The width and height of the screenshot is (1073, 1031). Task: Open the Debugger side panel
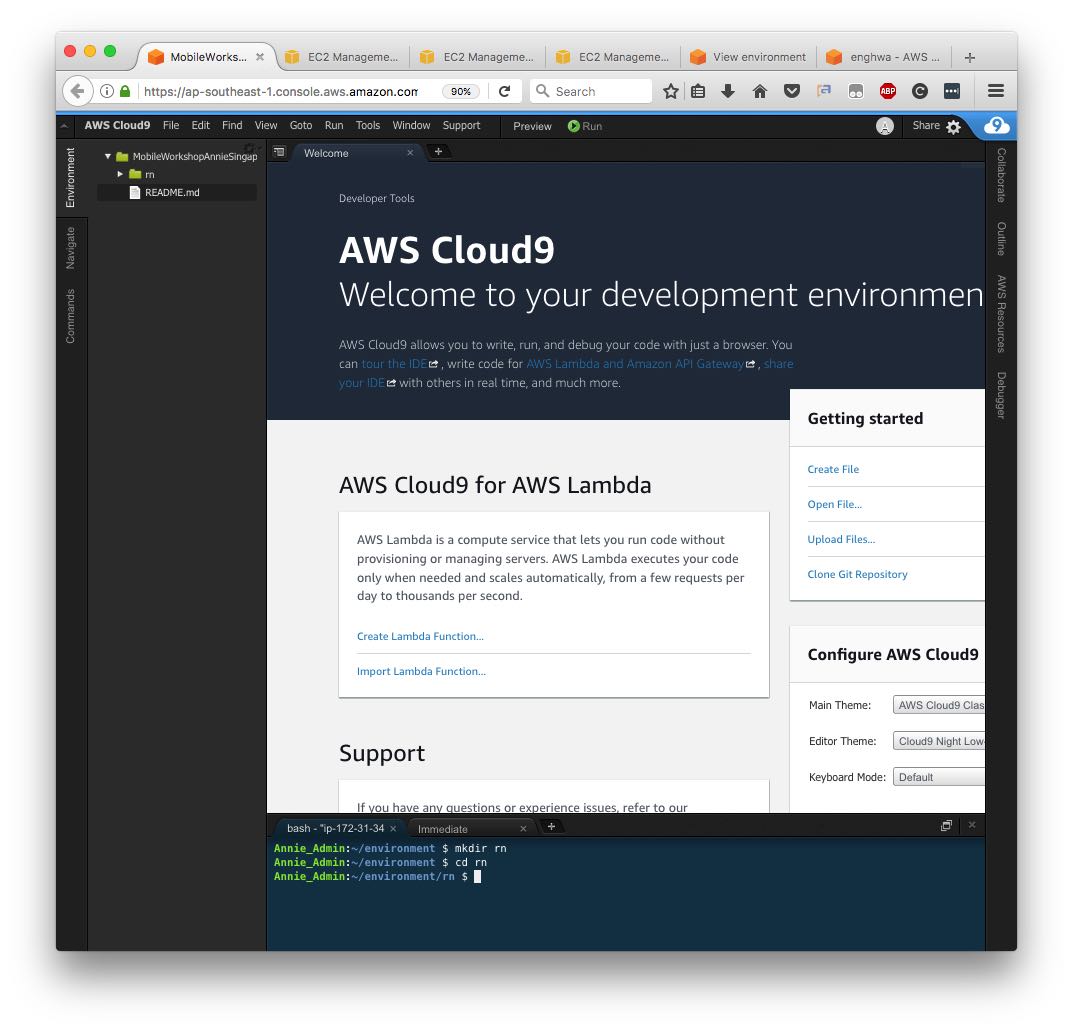[x=1000, y=395]
